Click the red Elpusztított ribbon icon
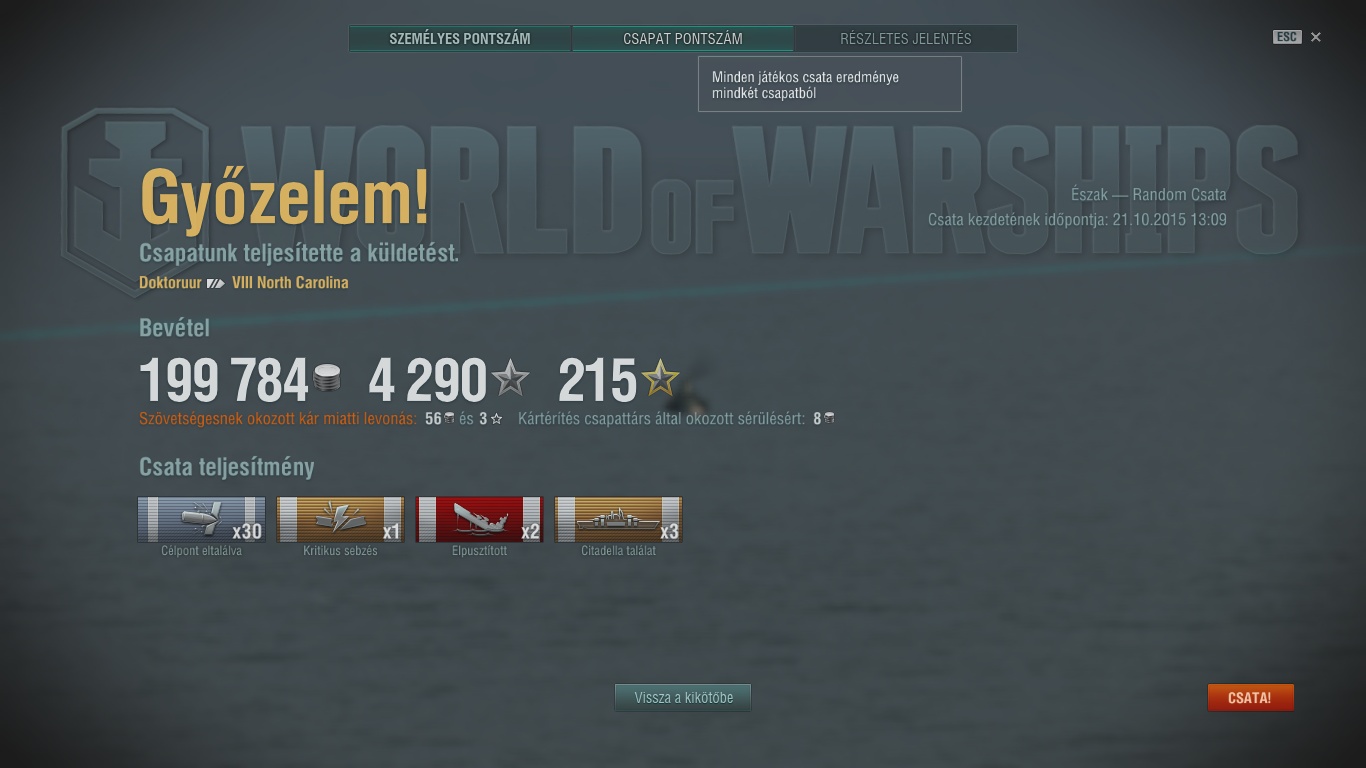The image size is (1366, 768). click(x=479, y=520)
